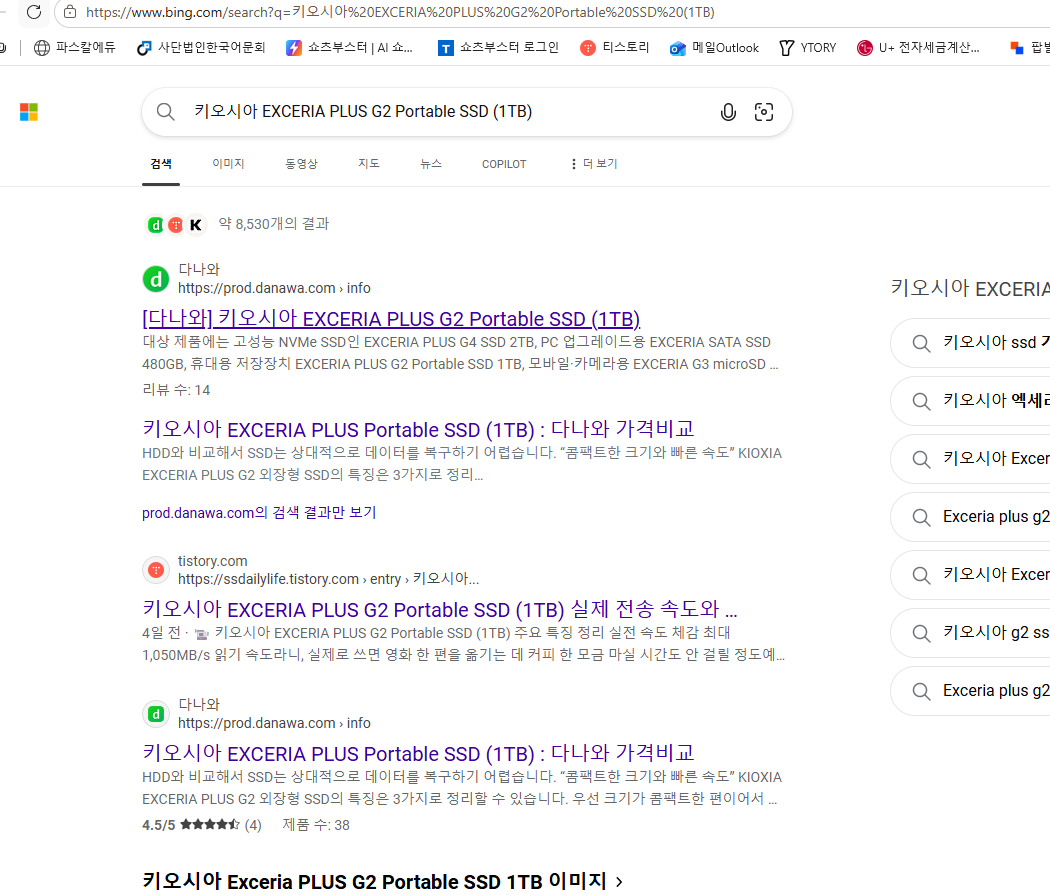Switch to the 지도 tab
1050x895 pixels.
click(369, 164)
